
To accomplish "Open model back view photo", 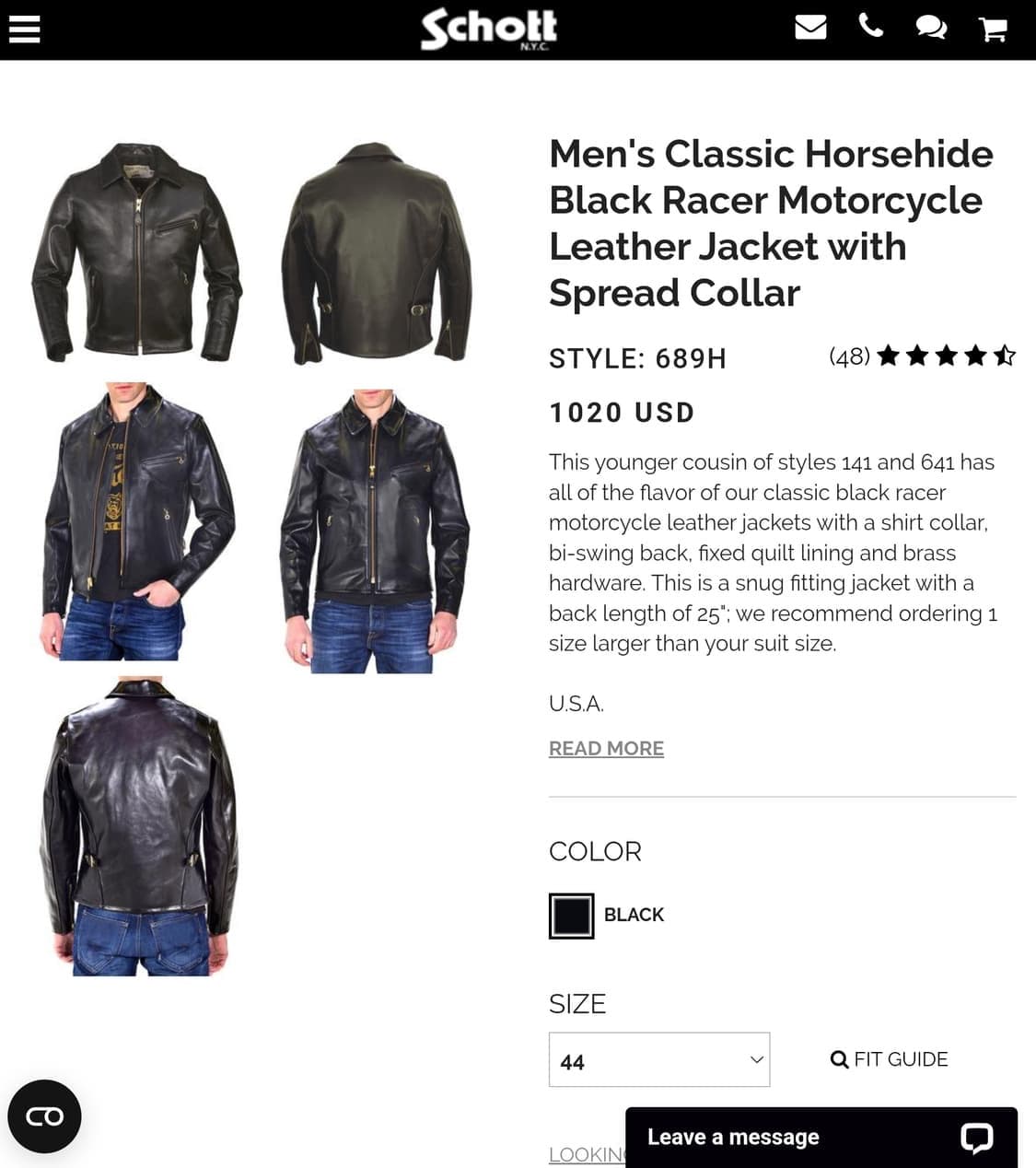I will click(138, 826).
